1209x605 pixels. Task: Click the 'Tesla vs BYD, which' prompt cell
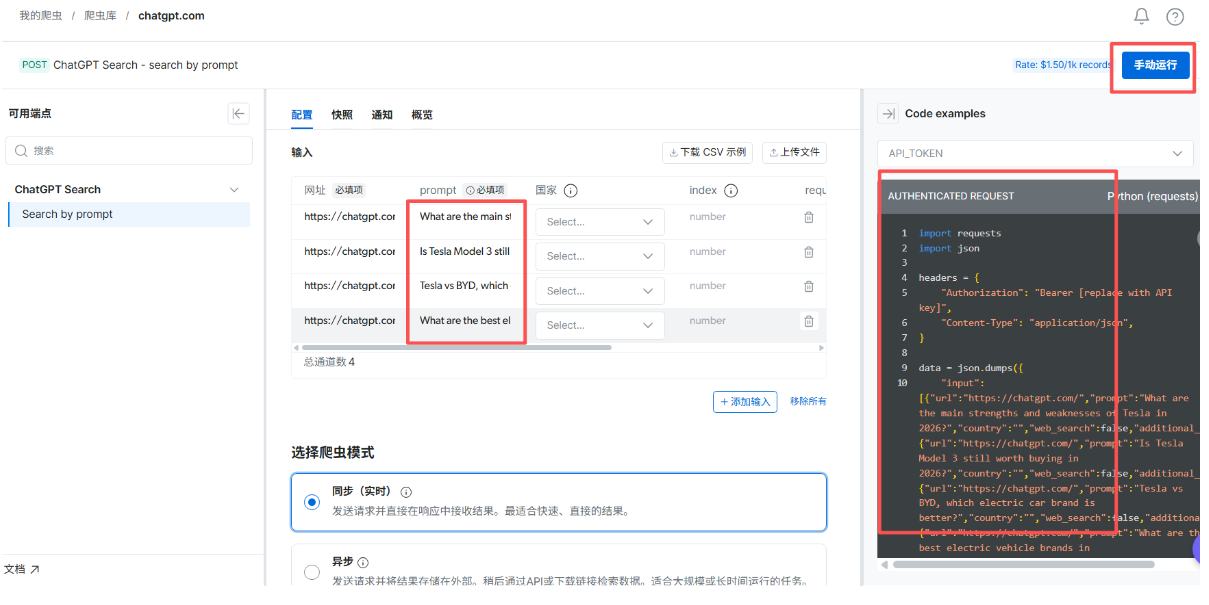466,286
